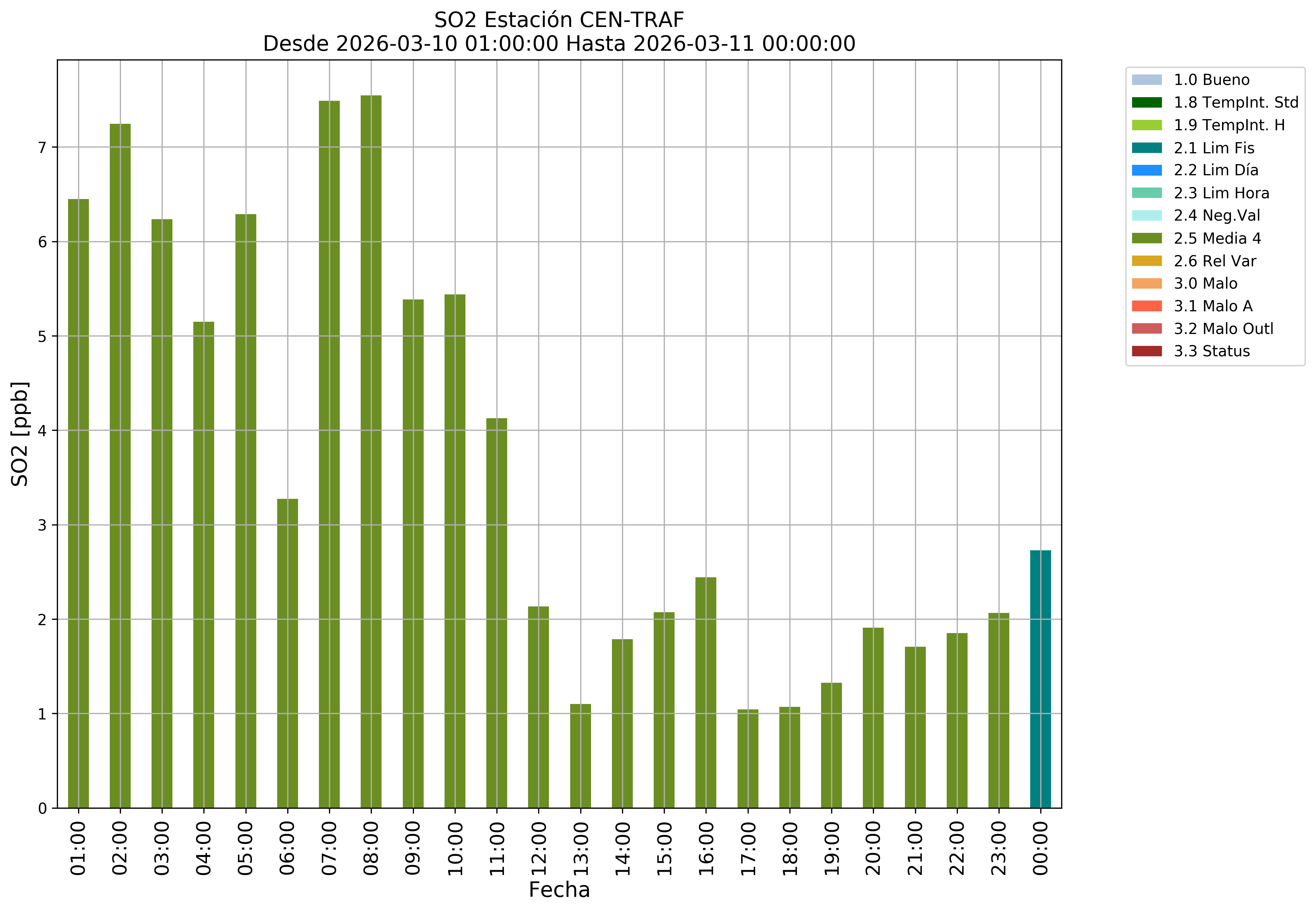
Task: Click the 3.3 Status legend swatch
Action: [x=1146, y=351]
